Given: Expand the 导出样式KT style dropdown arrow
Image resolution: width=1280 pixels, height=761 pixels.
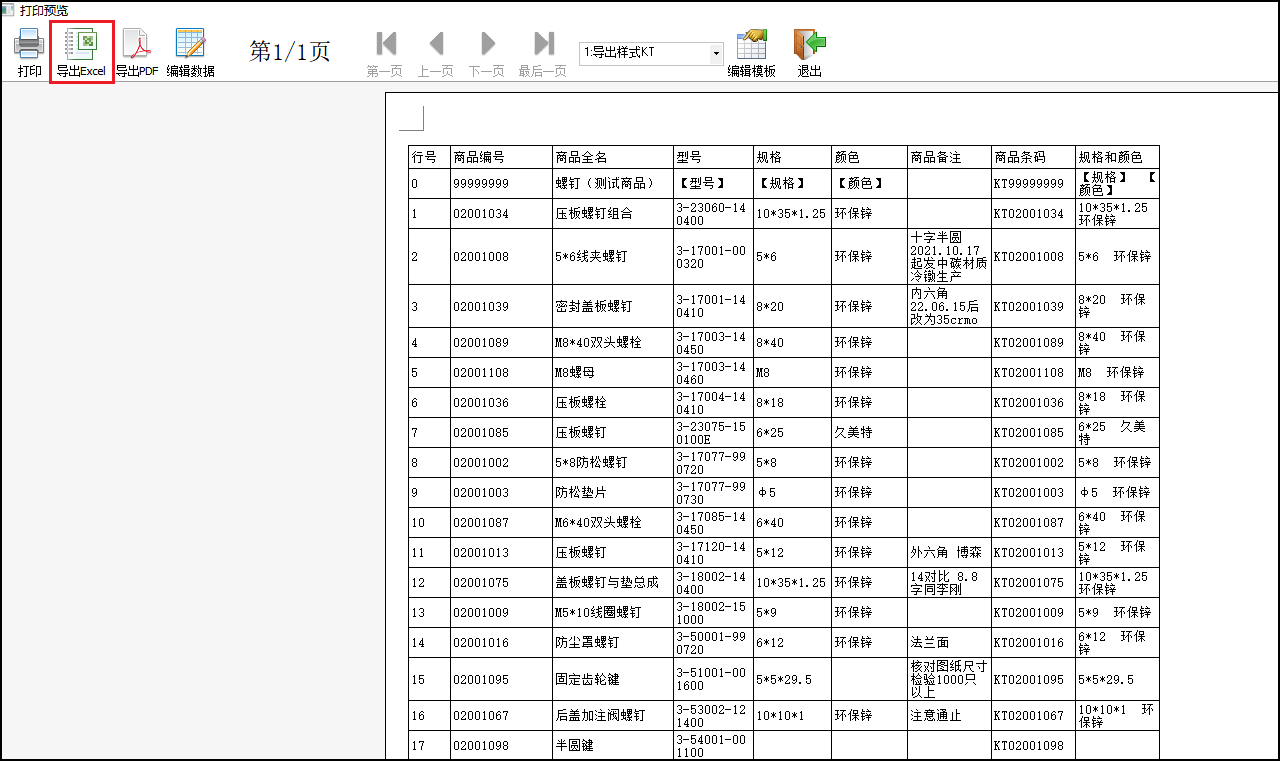Looking at the screenshot, I should point(716,53).
